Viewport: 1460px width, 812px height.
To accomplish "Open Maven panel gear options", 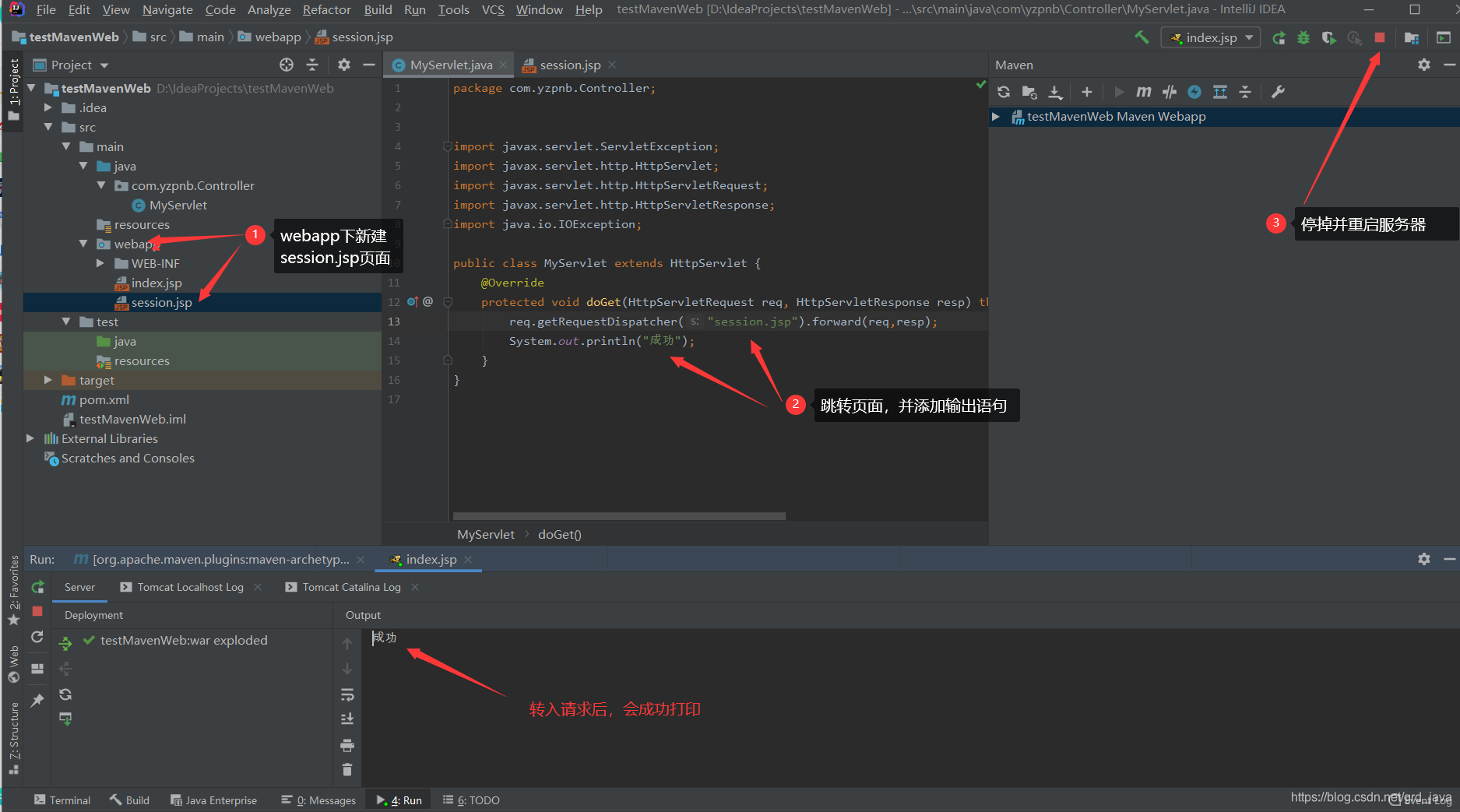I will [x=1424, y=65].
